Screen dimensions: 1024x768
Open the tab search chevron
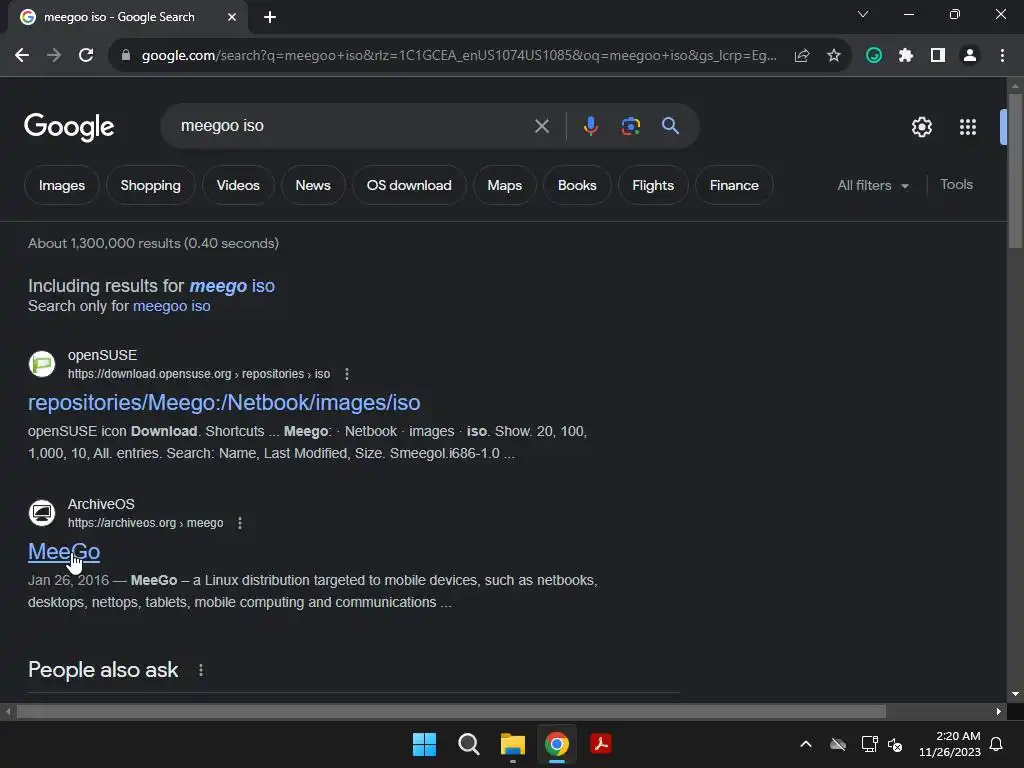click(x=863, y=14)
